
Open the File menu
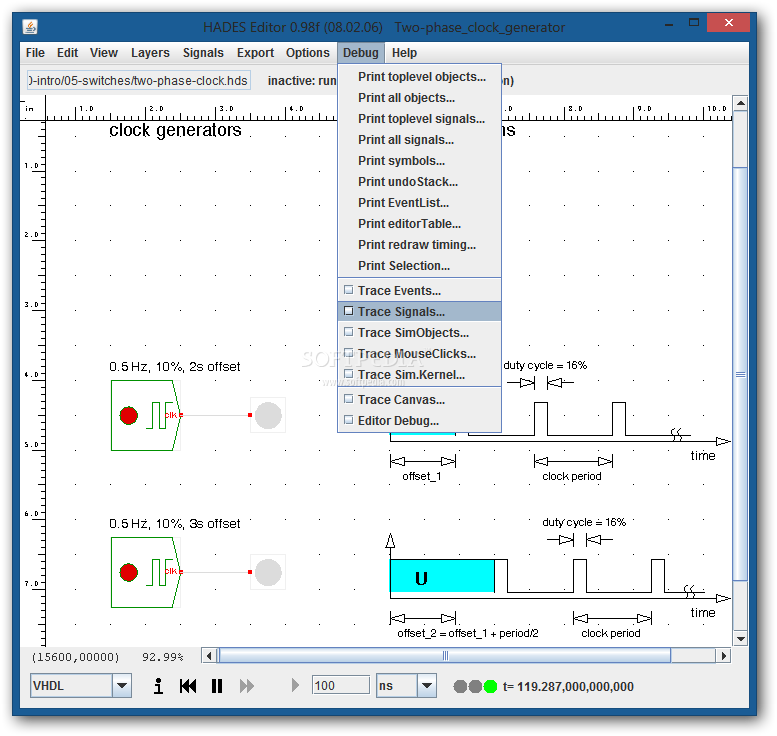click(x=35, y=53)
